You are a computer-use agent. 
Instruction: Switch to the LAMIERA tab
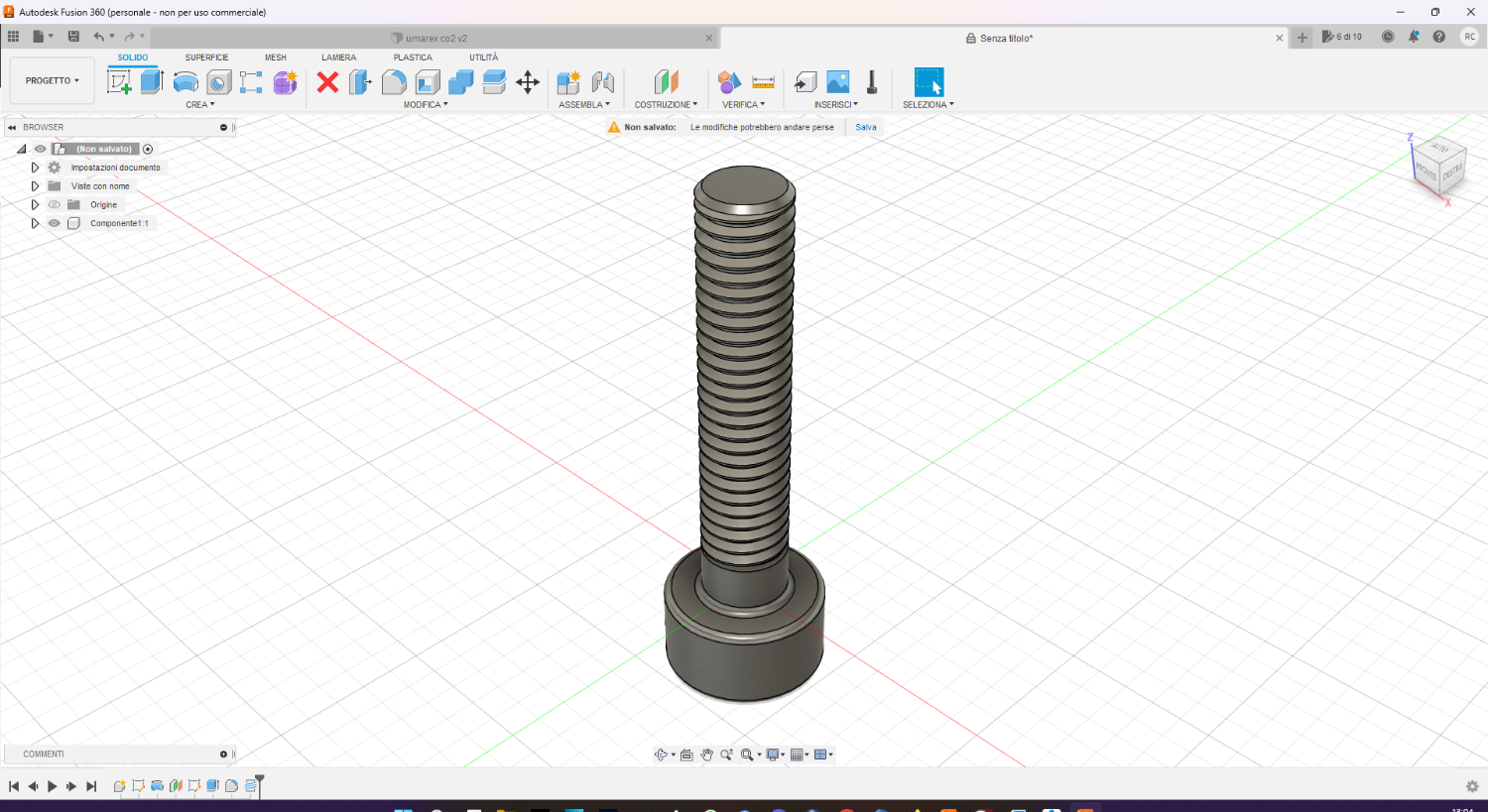click(338, 58)
